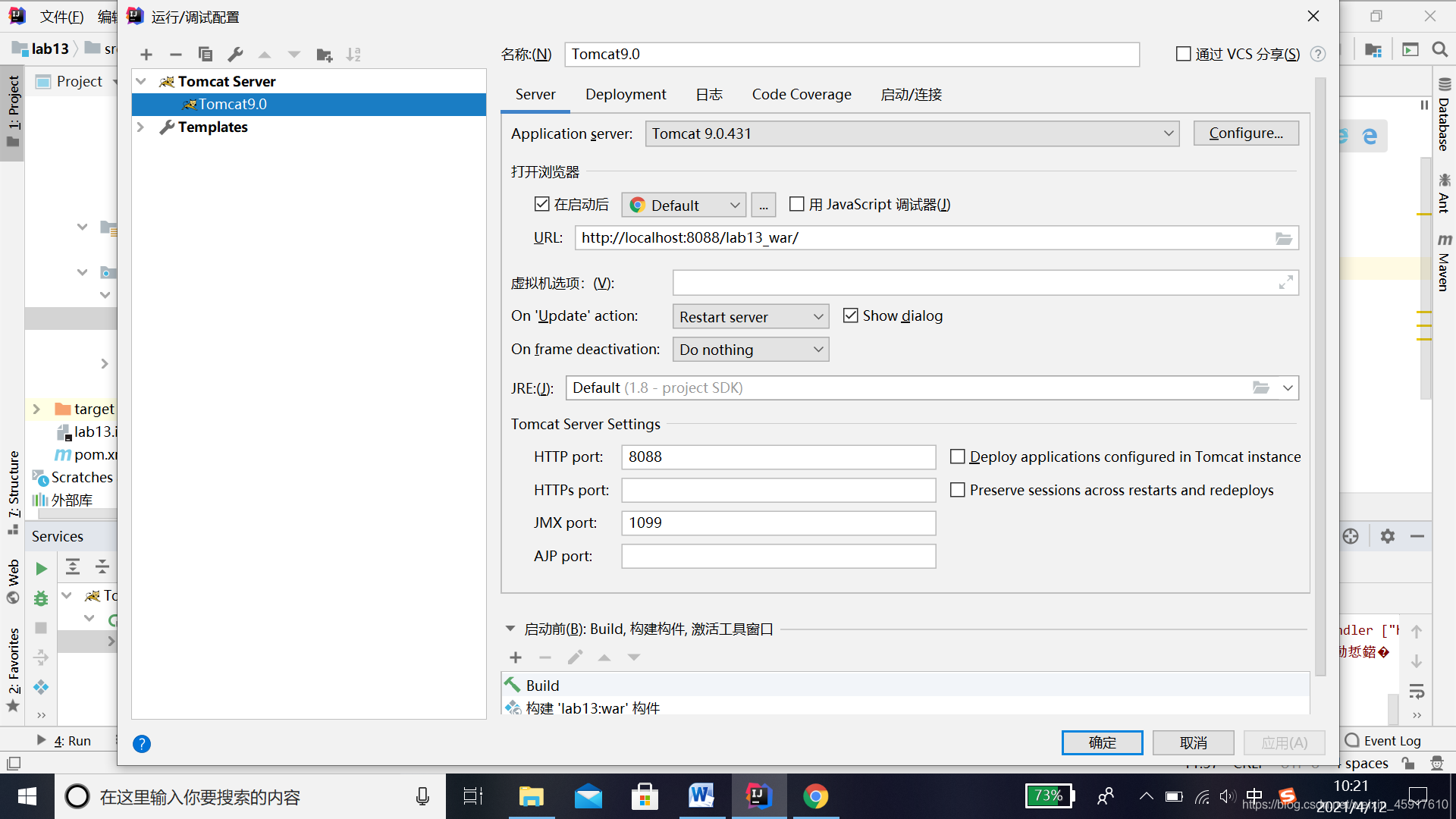The height and width of the screenshot is (819, 1456).
Task: Collapse the before launch section
Action: point(510,629)
